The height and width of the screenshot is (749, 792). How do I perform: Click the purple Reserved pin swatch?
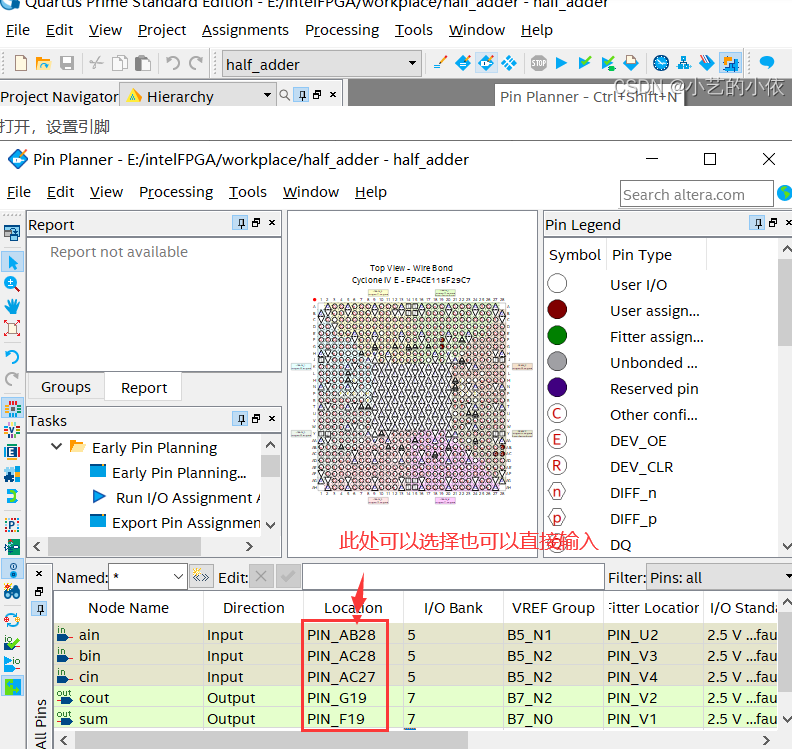(x=557, y=387)
